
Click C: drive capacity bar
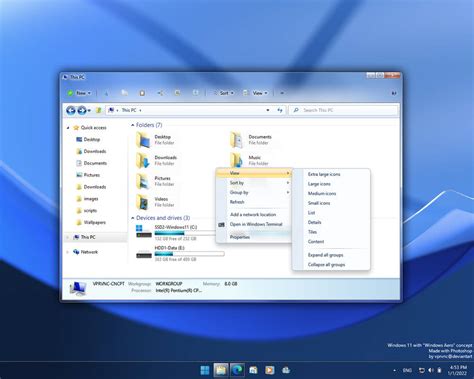(185, 233)
